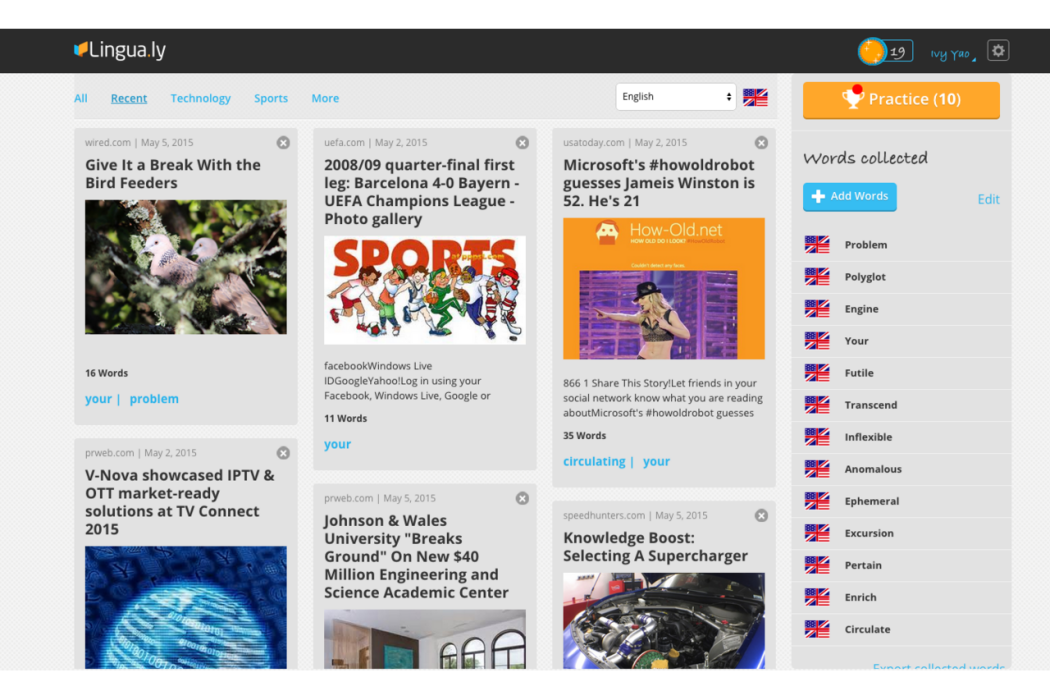Click Edit link for collected words
Viewport: 1050px width, 700px height.
coord(988,199)
